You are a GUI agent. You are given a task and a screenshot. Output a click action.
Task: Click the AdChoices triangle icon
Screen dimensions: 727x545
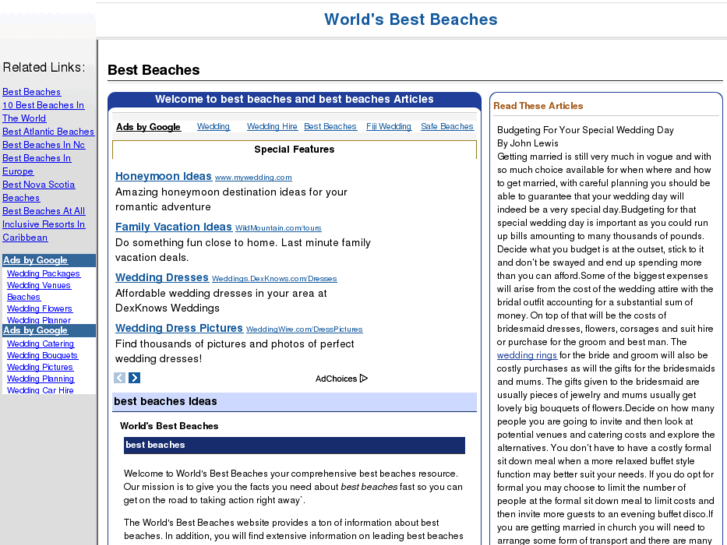(364, 378)
